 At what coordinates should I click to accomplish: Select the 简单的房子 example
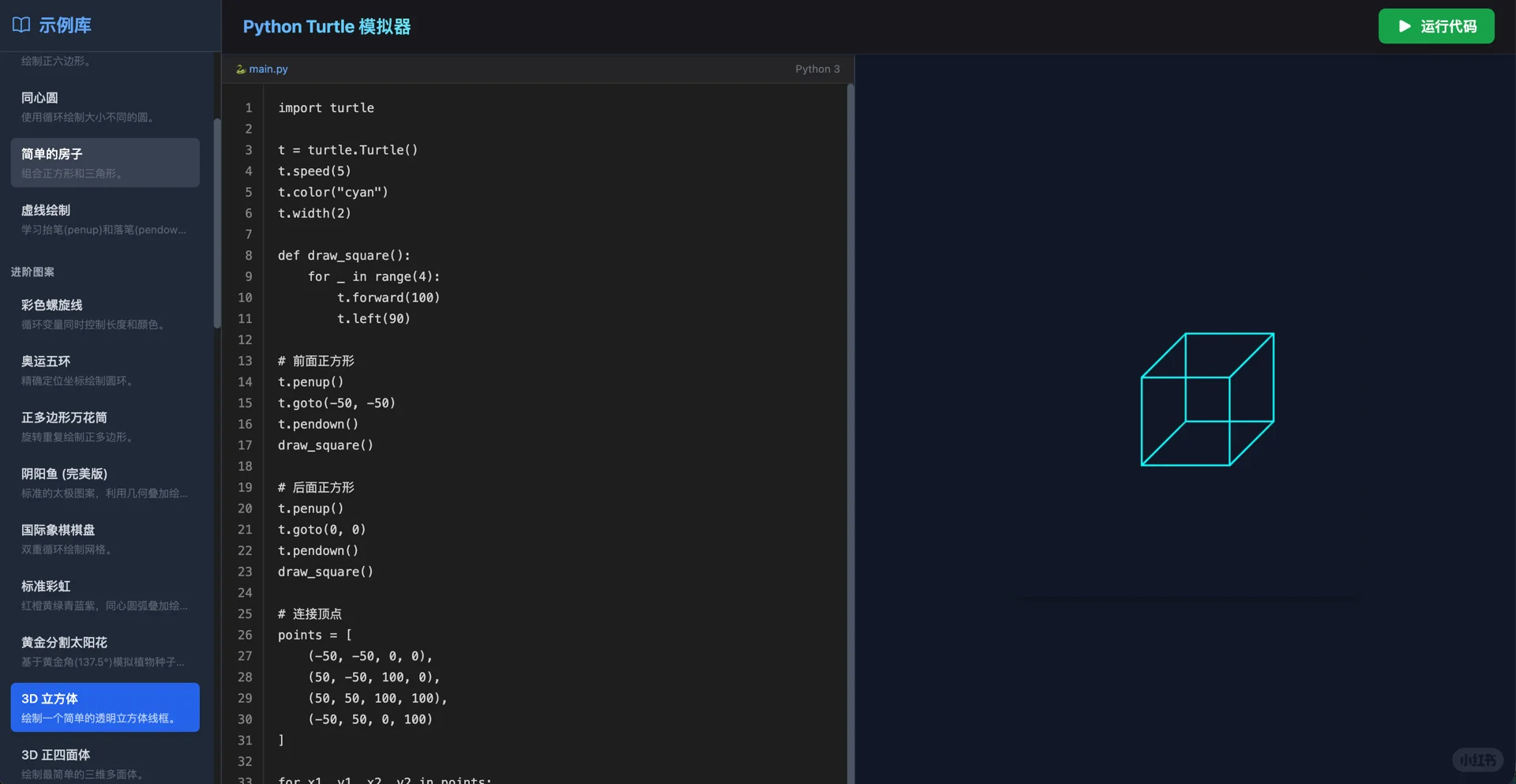coord(104,163)
